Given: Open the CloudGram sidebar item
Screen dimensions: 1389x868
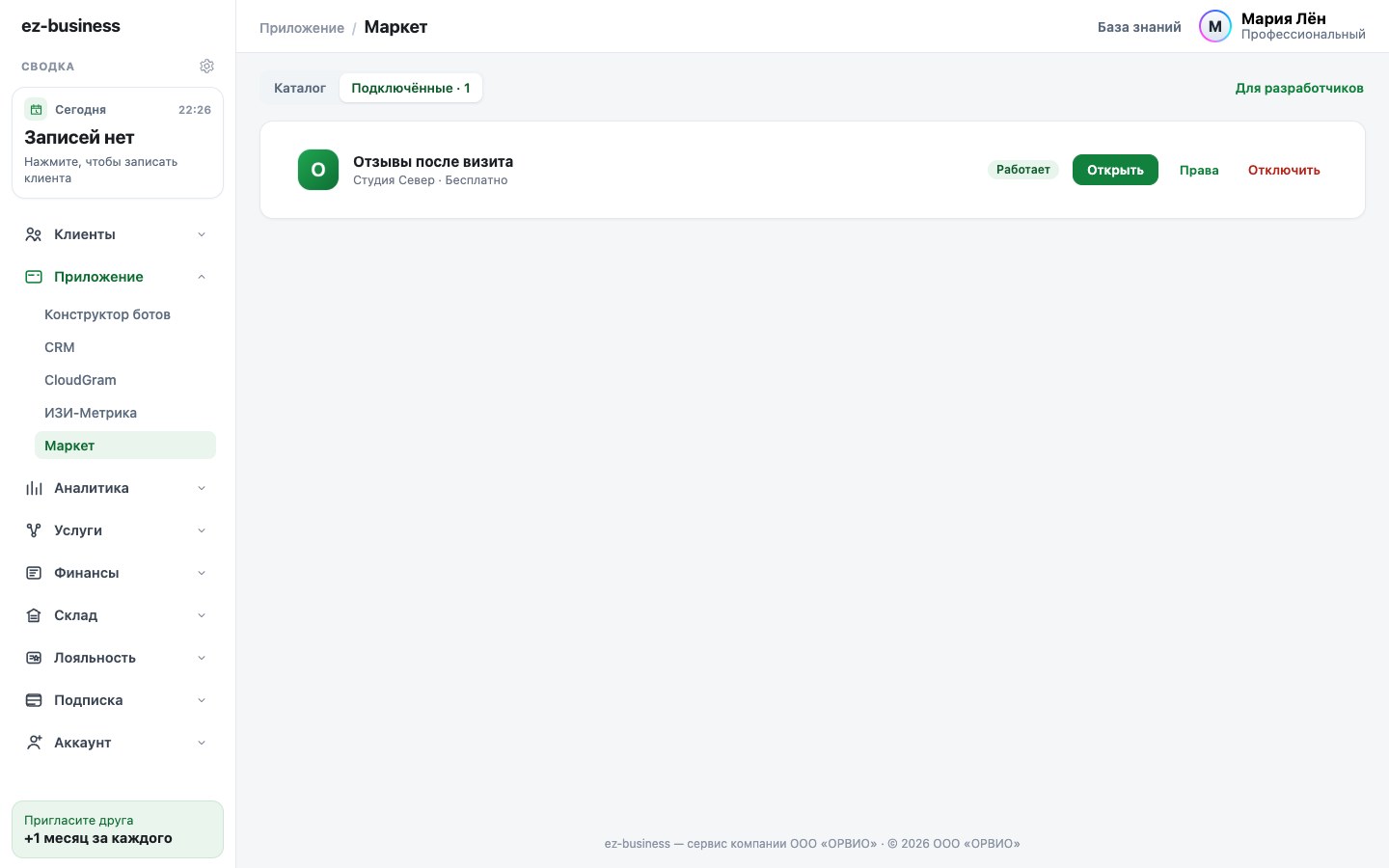Looking at the screenshot, I should [125, 380].
